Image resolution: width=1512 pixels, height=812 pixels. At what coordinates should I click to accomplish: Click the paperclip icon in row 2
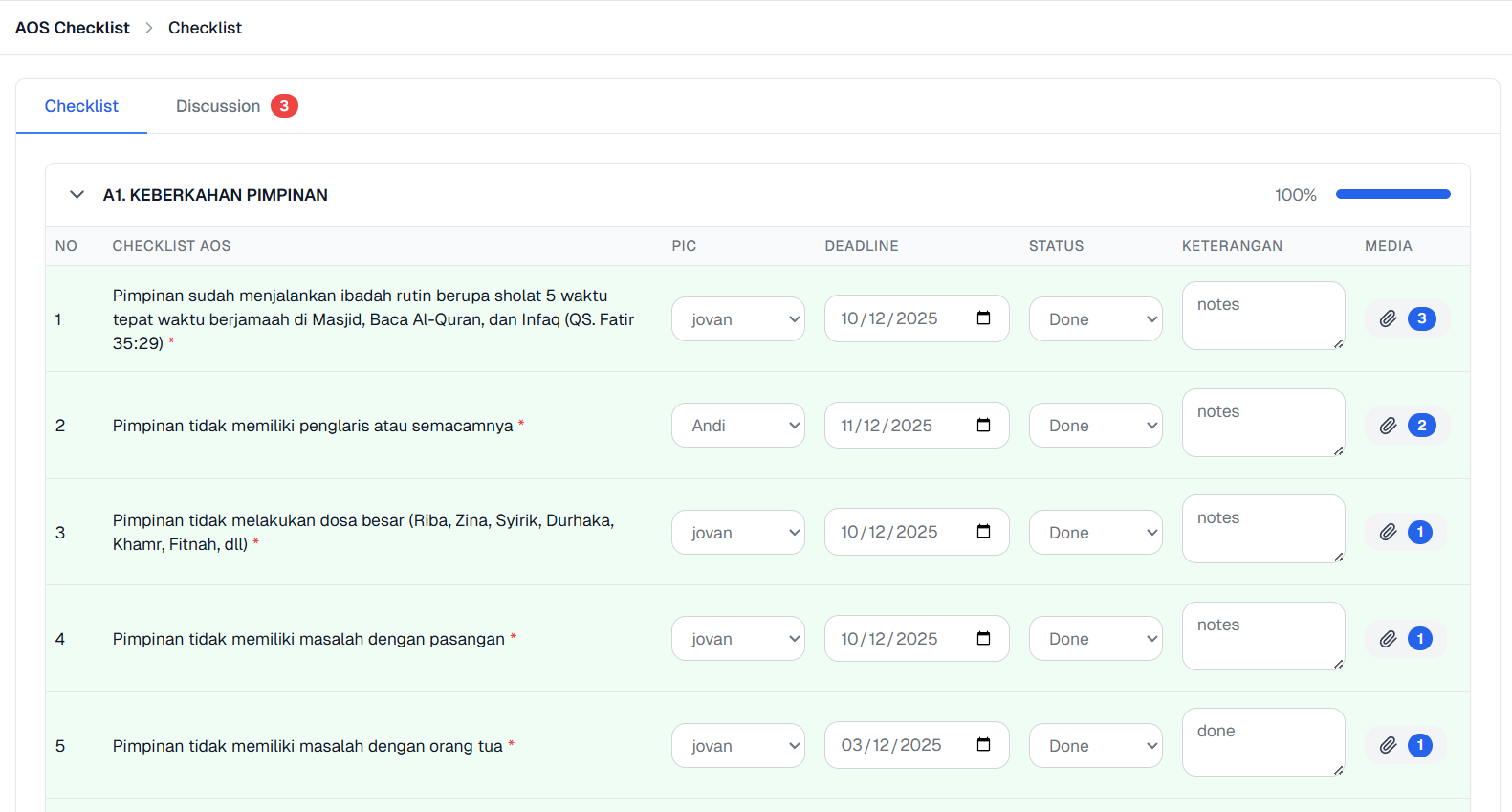click(1389, 426)
